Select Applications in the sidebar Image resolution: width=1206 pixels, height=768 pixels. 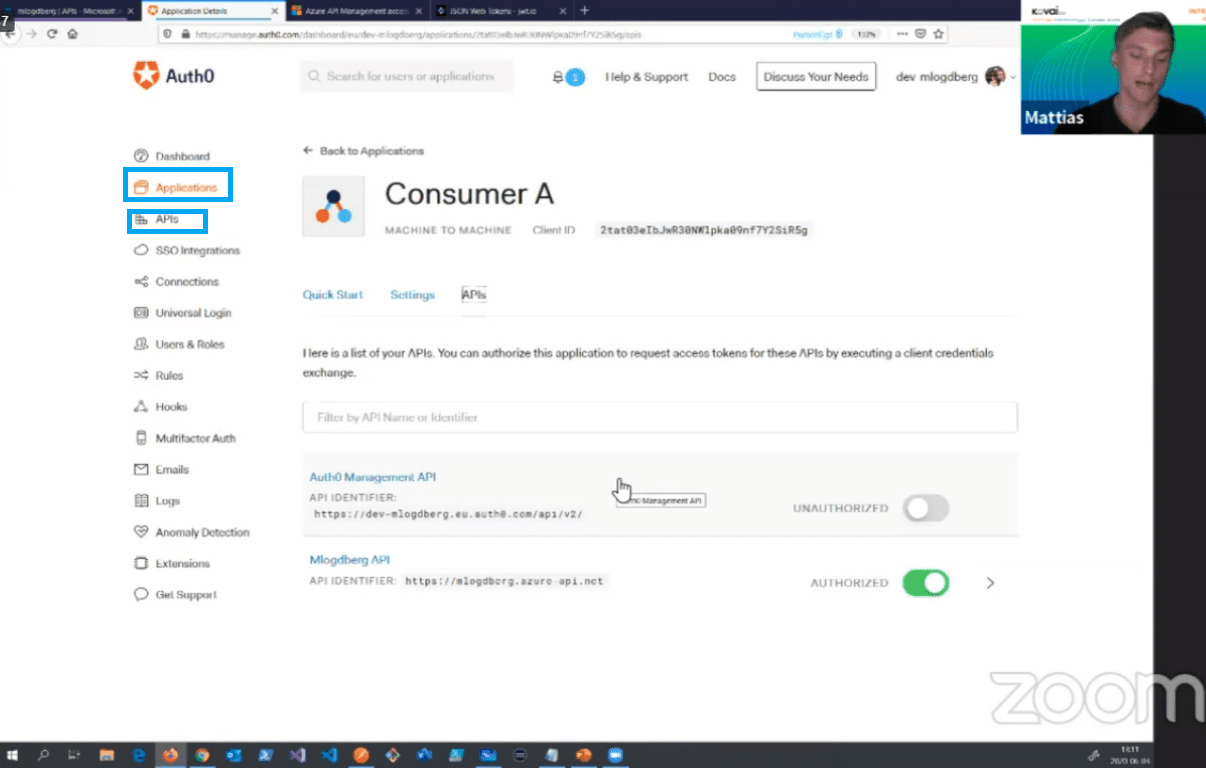[x=177, y=187]
